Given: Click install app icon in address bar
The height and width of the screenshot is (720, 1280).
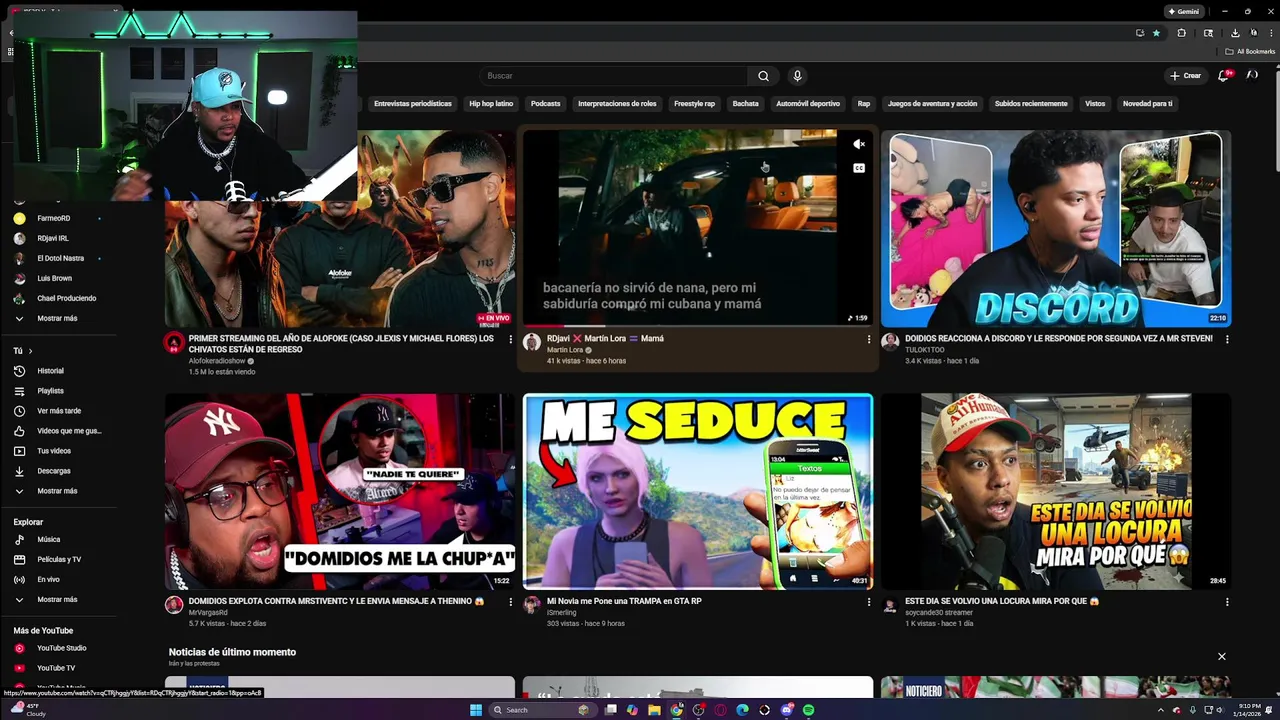Looking at the screenshot, I should (1140, 33).
